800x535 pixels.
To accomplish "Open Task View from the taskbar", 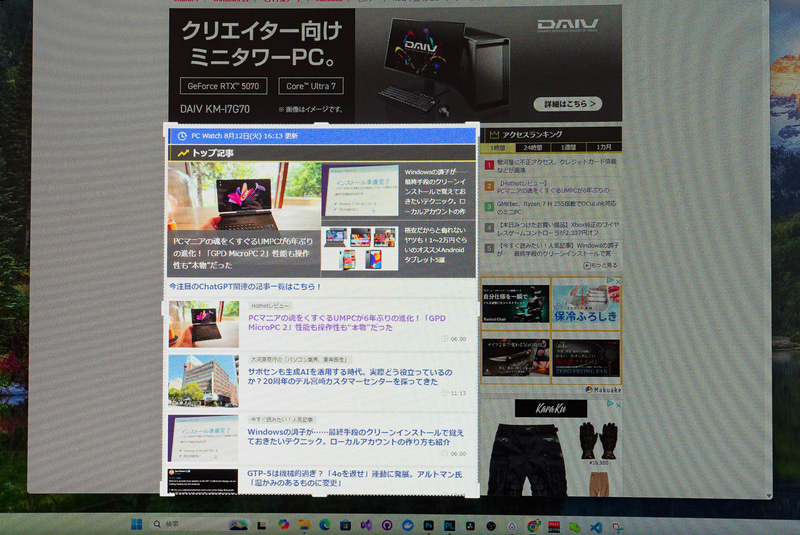I will click(262, 525).
